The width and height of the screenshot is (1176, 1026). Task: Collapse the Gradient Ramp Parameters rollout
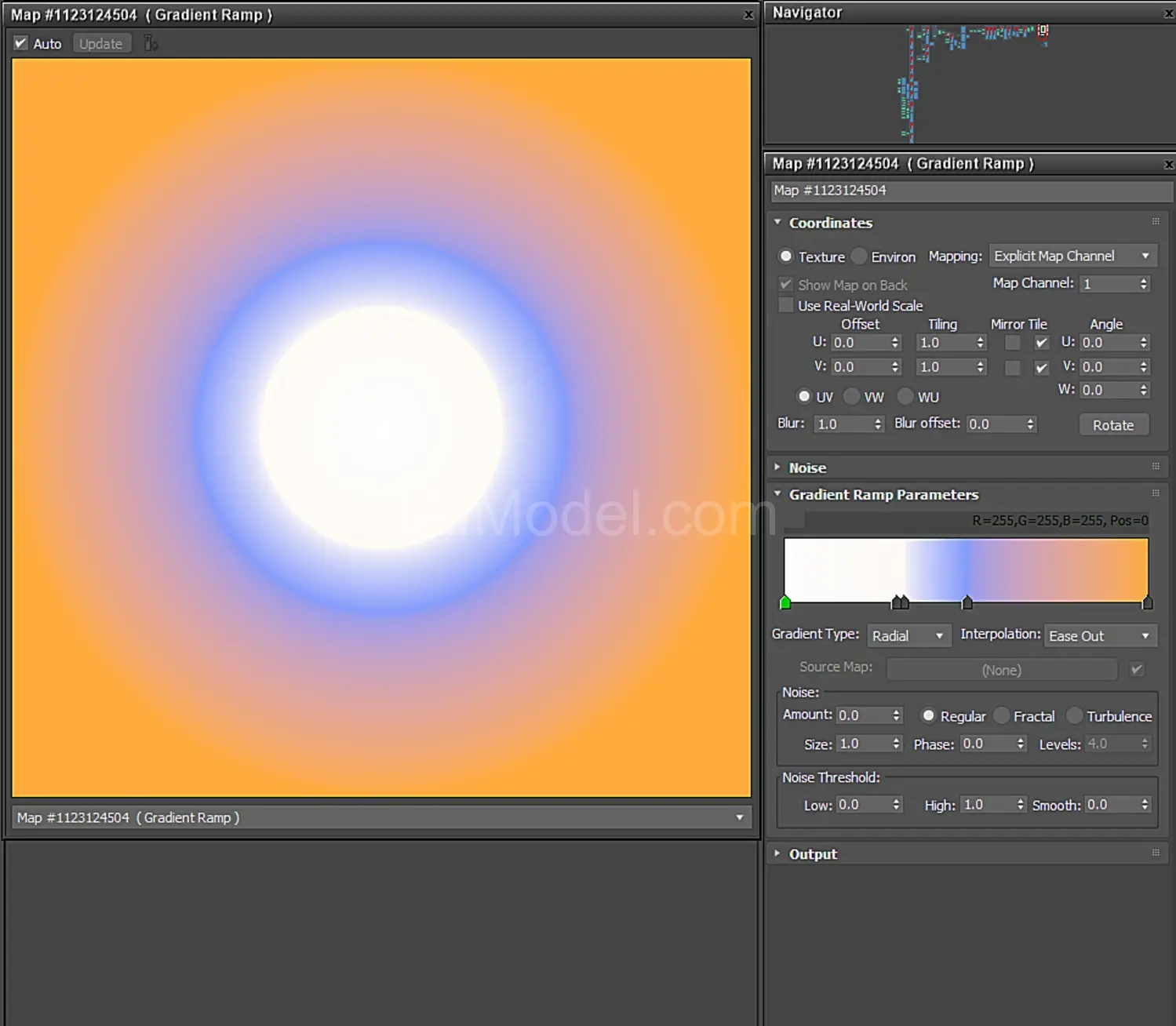pyautogui.click(x=777, y=494)
